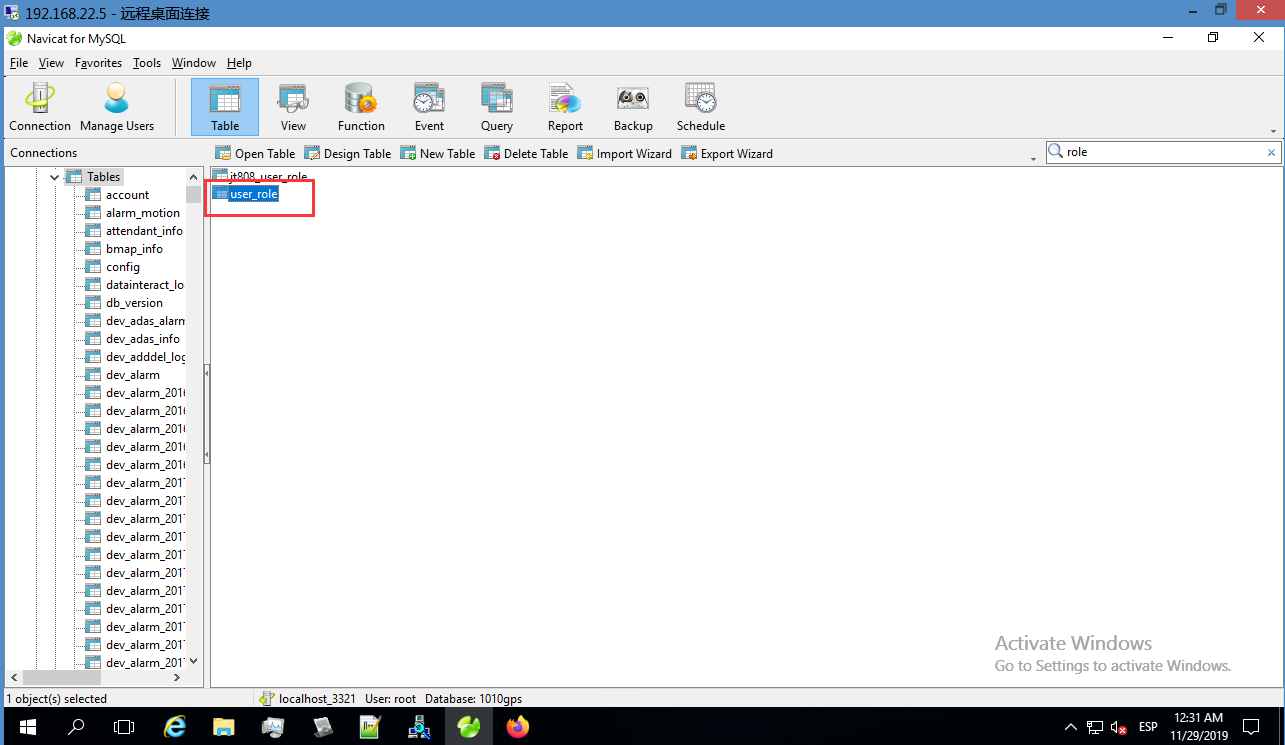Switch to the View objects
The width and height of the screenshot is (1285, 745).
(293, 107)
